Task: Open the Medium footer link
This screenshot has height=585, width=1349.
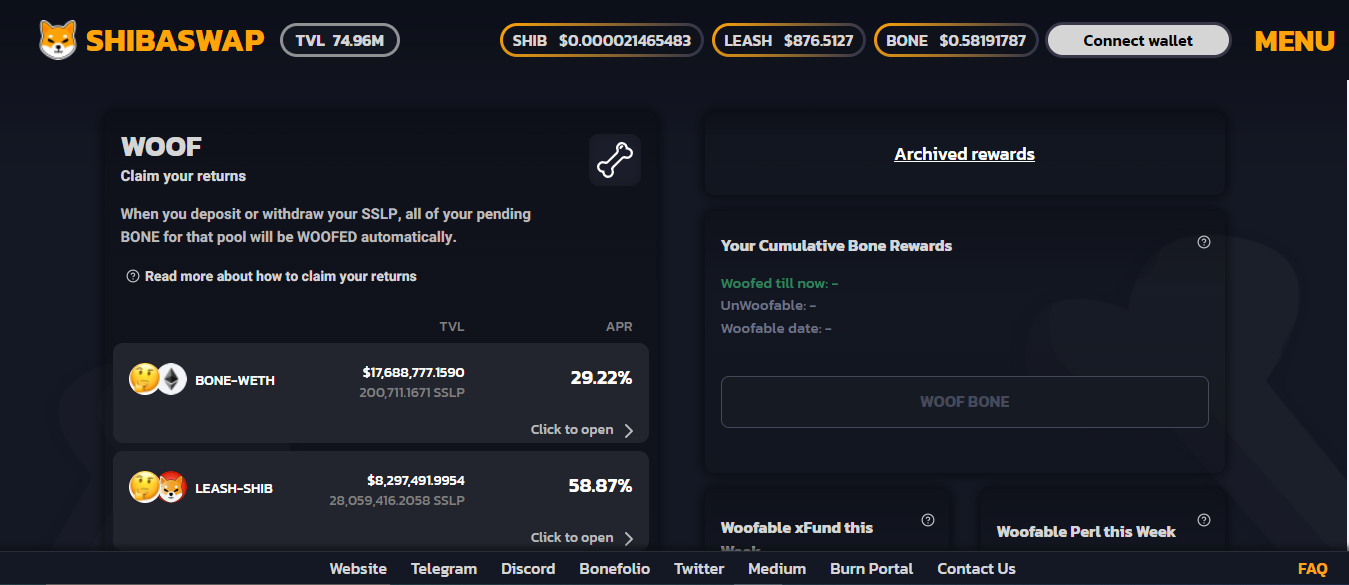Action: [x=777, y=568]
